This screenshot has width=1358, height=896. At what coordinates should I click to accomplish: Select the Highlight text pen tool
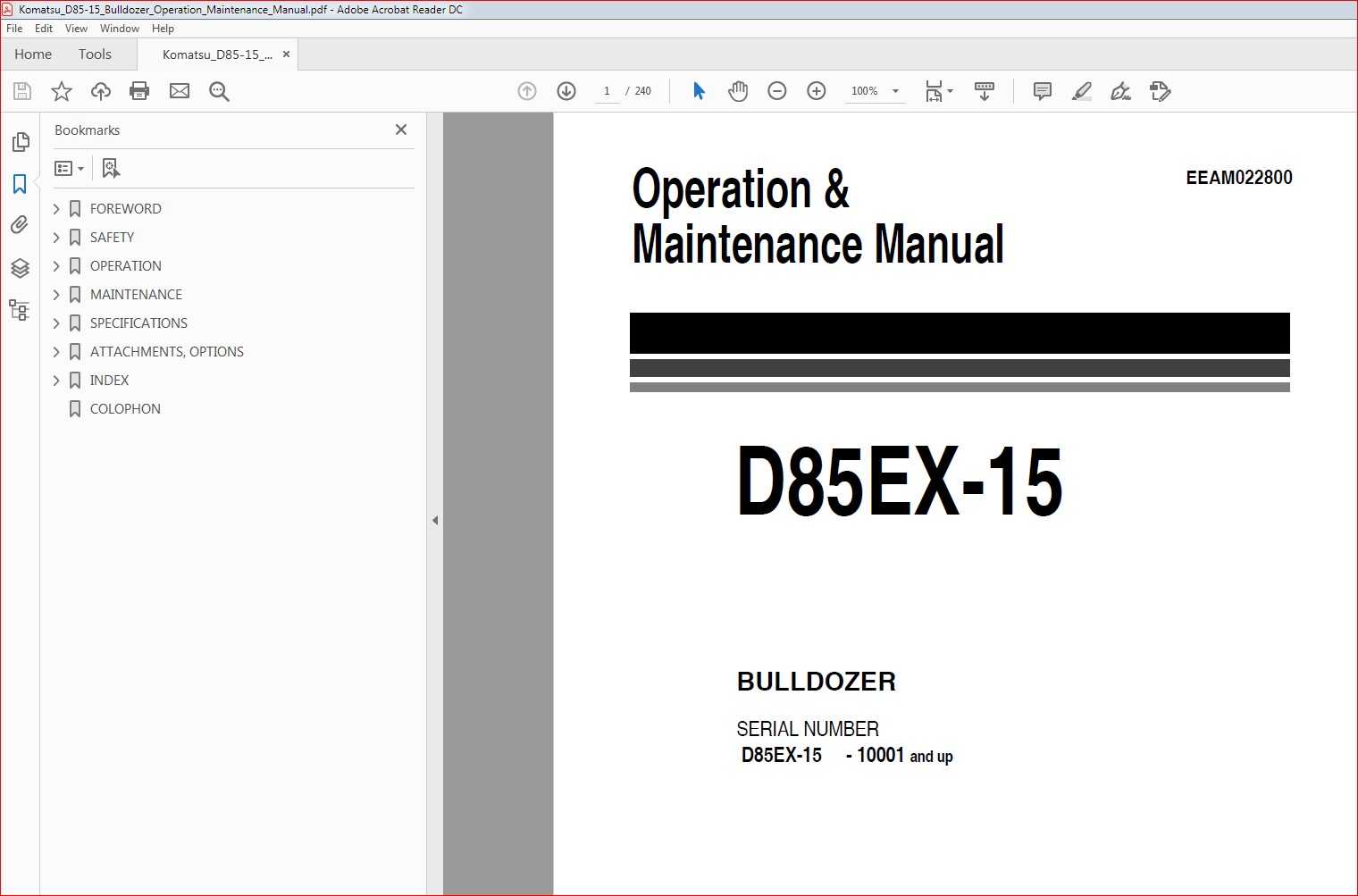click(x=1082, y=91)
